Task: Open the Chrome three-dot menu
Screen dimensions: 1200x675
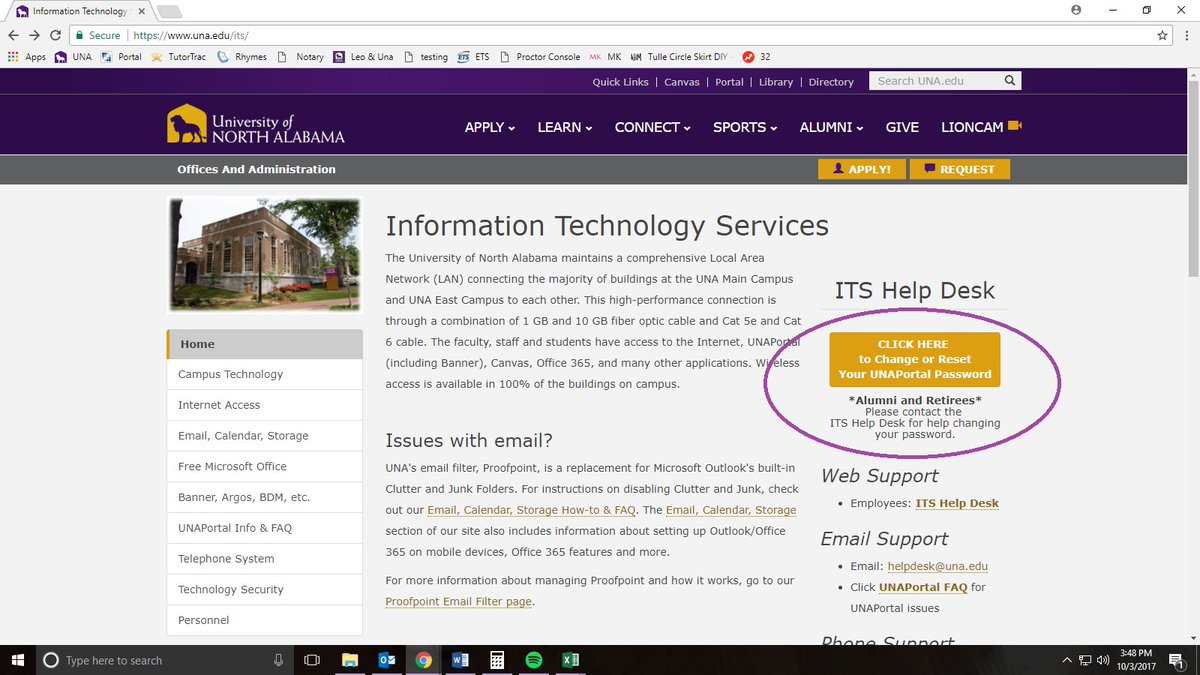Action: (1186, 35)
